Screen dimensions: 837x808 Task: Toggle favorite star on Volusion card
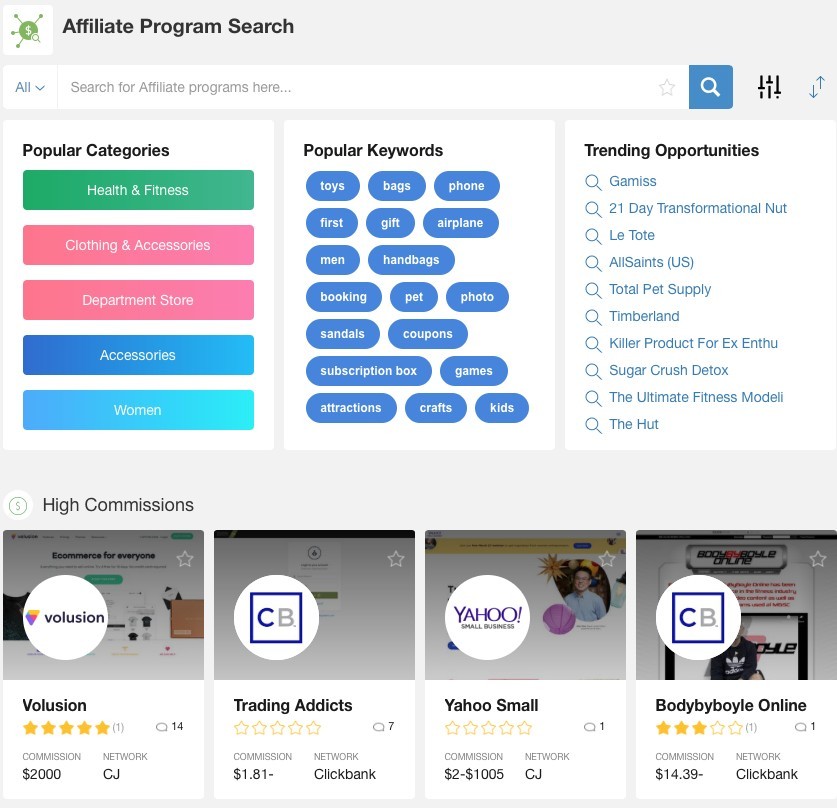(x=185, y=559)
